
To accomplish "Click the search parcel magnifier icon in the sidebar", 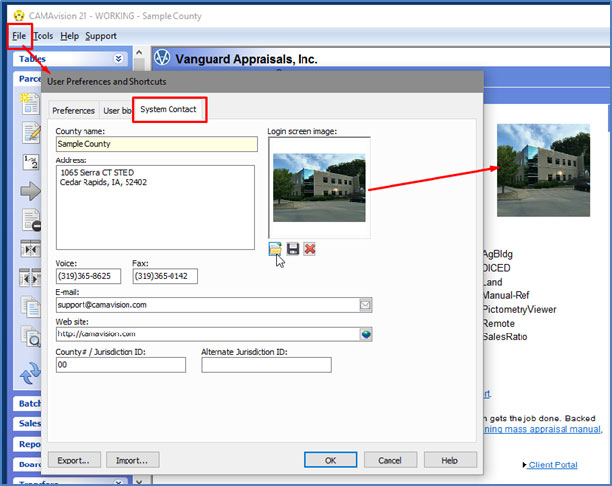I will (31, 336).
